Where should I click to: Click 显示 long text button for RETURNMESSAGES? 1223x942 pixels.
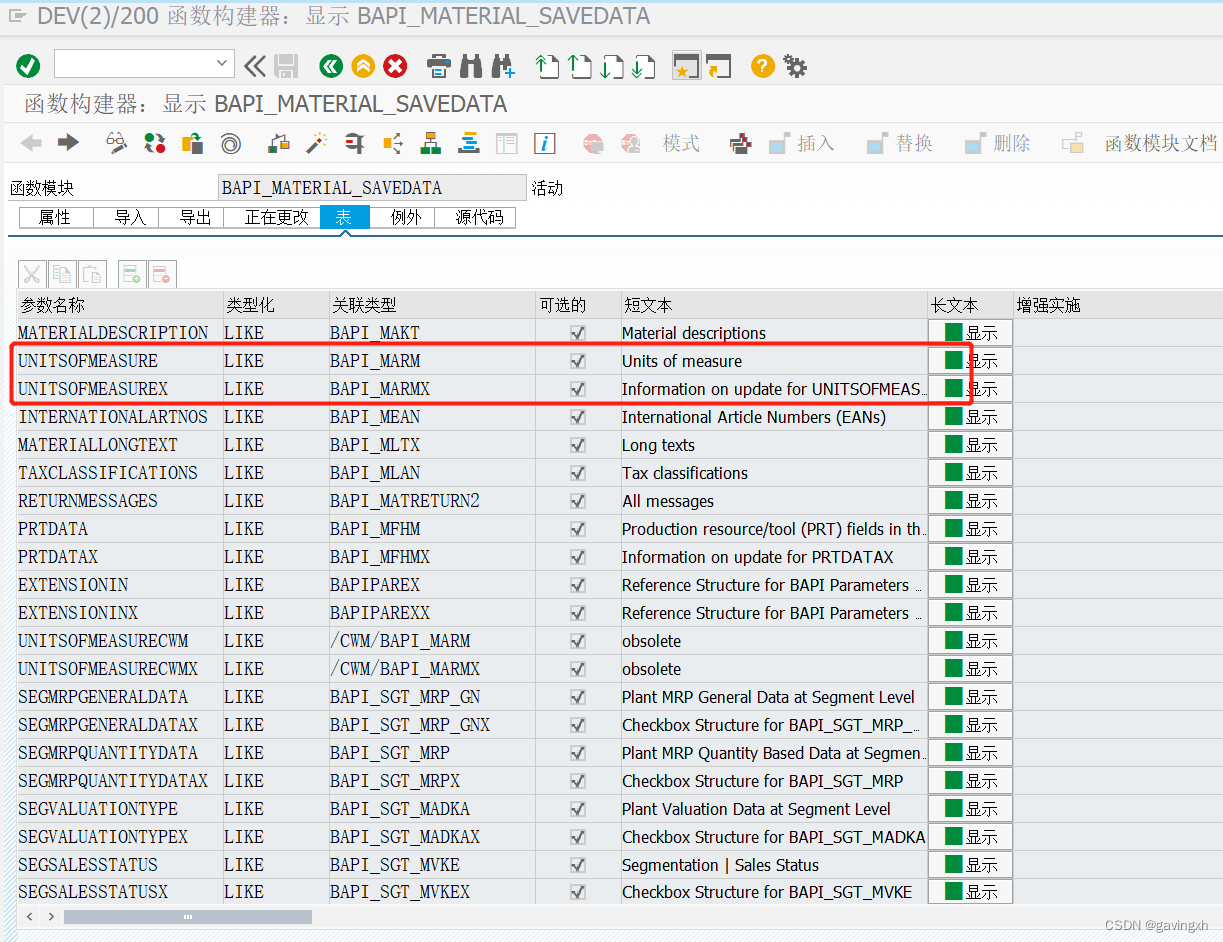pyautogui.click(x=971, y=501)
